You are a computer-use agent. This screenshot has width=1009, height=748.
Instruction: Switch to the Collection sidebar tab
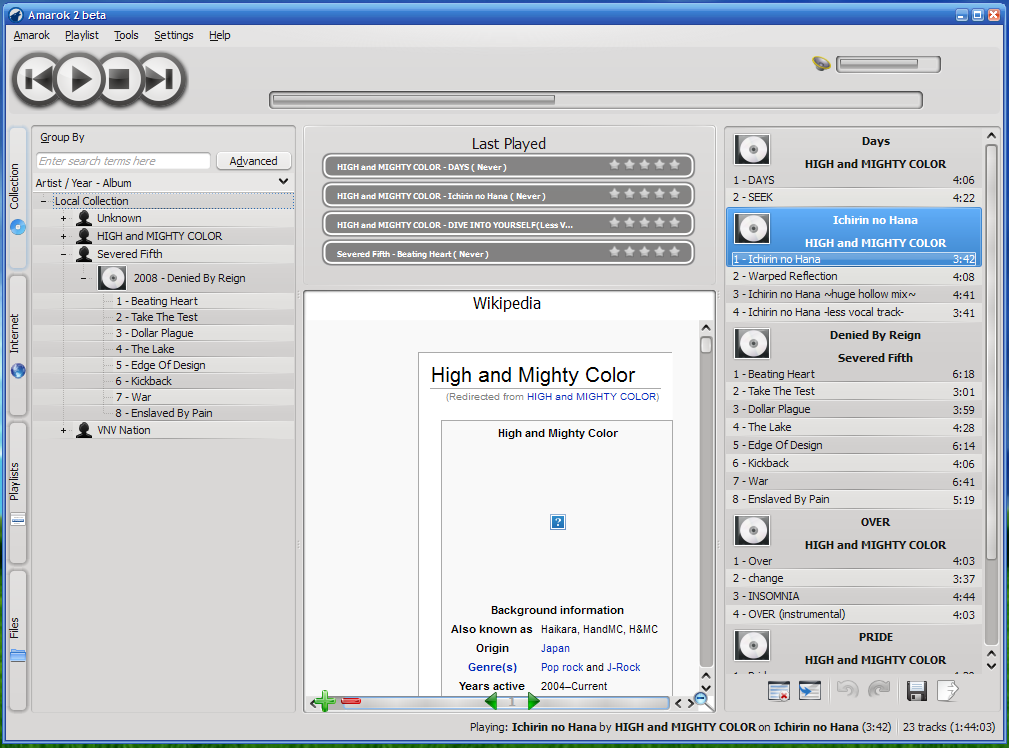point(17,197)
